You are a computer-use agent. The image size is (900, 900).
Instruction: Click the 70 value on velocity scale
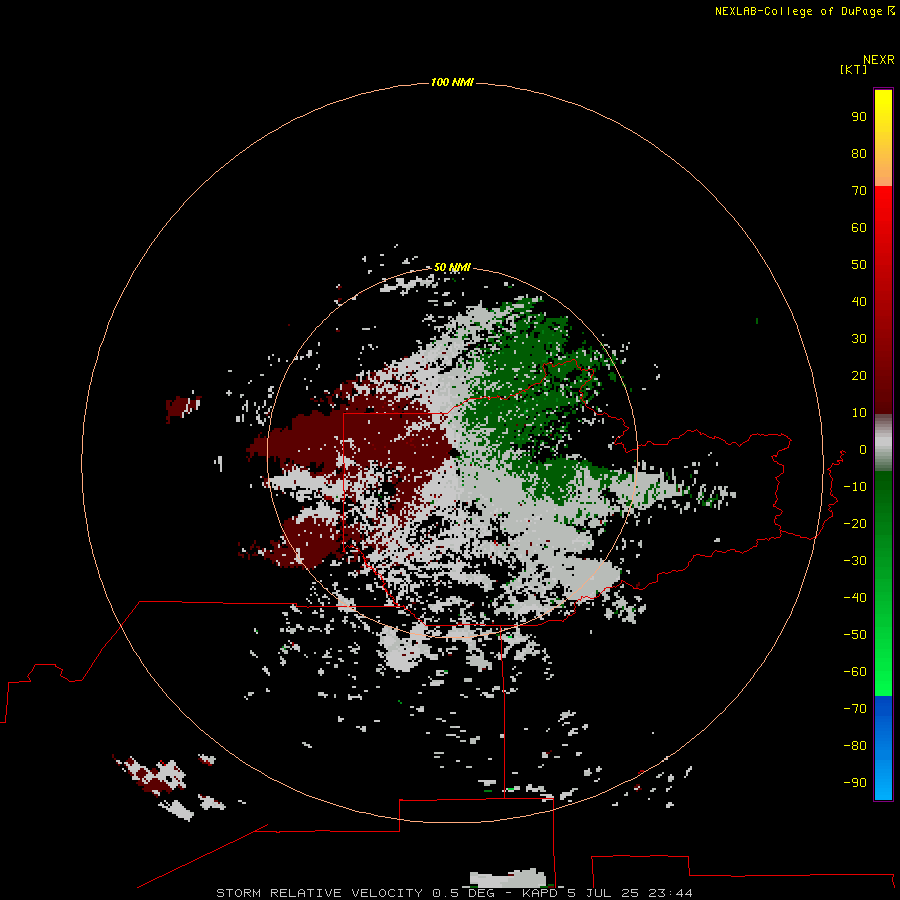pyautogui.click(x=859, y=191)
